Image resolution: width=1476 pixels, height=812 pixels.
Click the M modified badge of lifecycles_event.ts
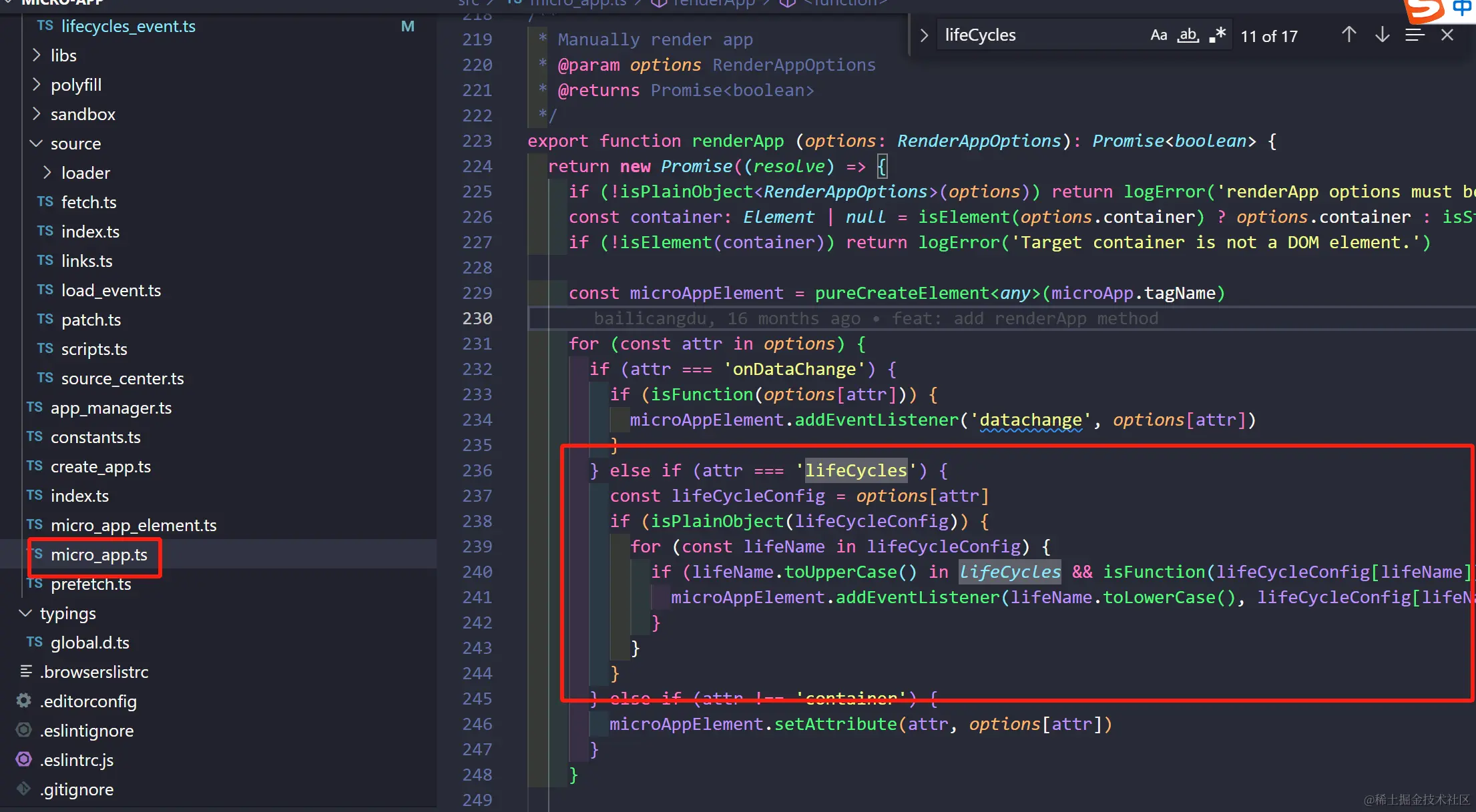407,26
